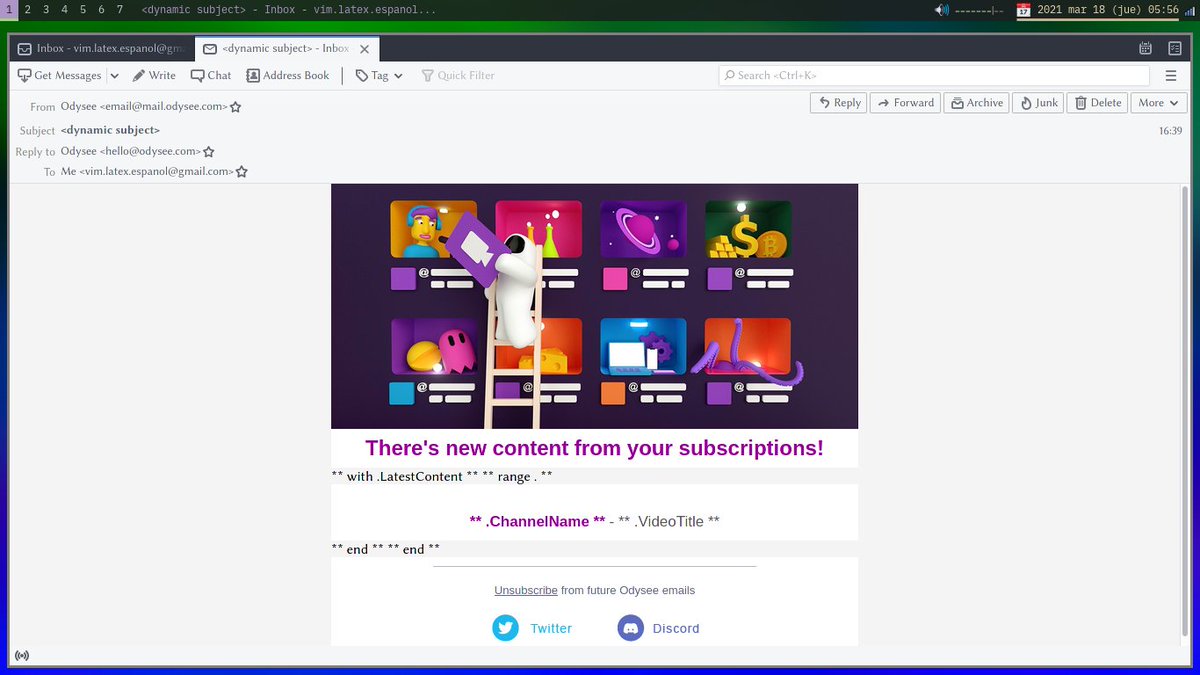Click the Discord logo icon

(630, 628)
